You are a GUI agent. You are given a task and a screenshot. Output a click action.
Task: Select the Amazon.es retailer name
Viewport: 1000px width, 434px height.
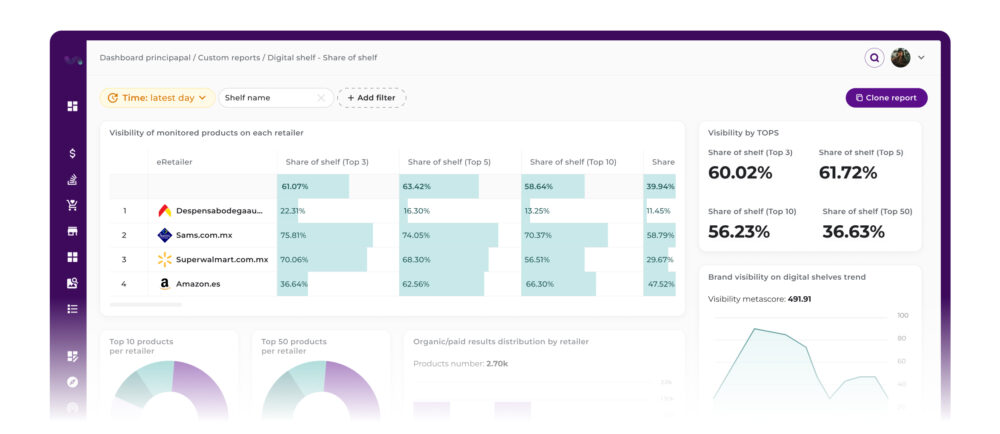tap(198, 284)
